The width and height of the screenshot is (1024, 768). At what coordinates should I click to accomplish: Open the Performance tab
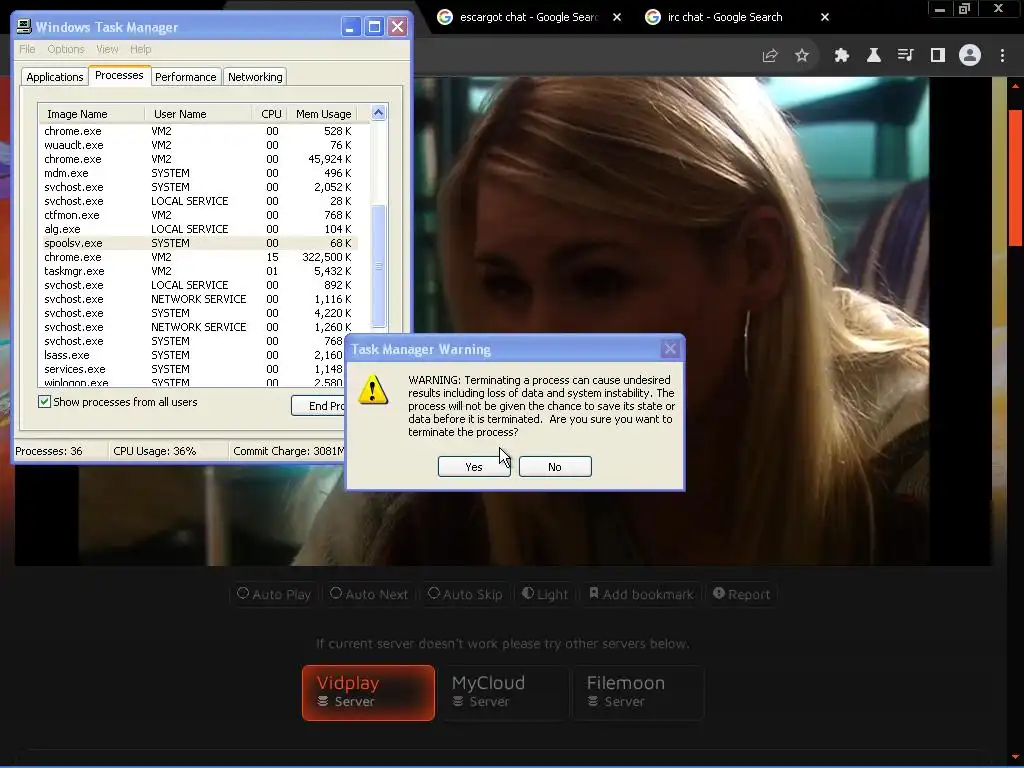click(185, 77)
